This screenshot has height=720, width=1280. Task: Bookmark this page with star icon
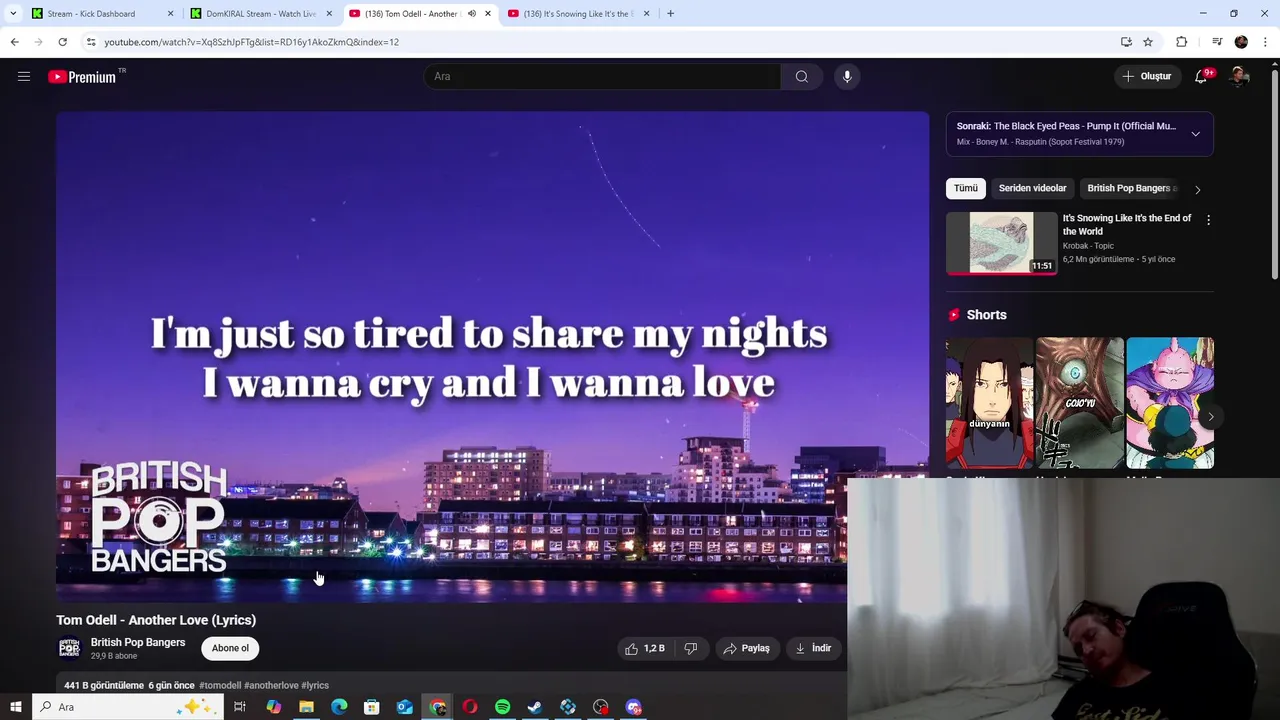tap(1148, 42)
